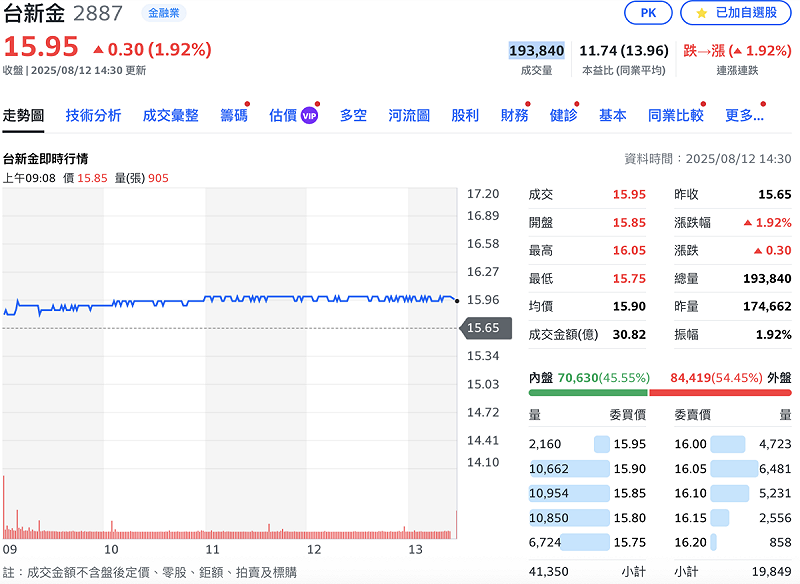This screenshot has height=584, width=800.
Task: Open the 技術分析 tab
Action: tap(93, 116)
